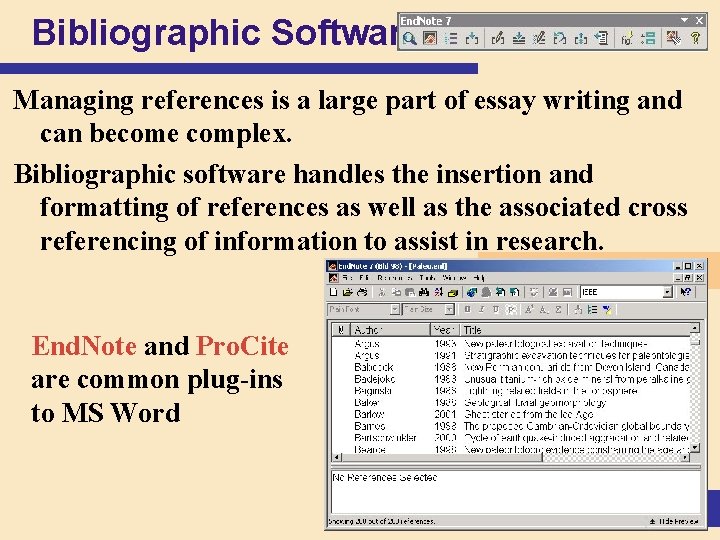Open the Plain Font dropdown
The height and width of the screenshot is (540, 720).
click(394, 309)
